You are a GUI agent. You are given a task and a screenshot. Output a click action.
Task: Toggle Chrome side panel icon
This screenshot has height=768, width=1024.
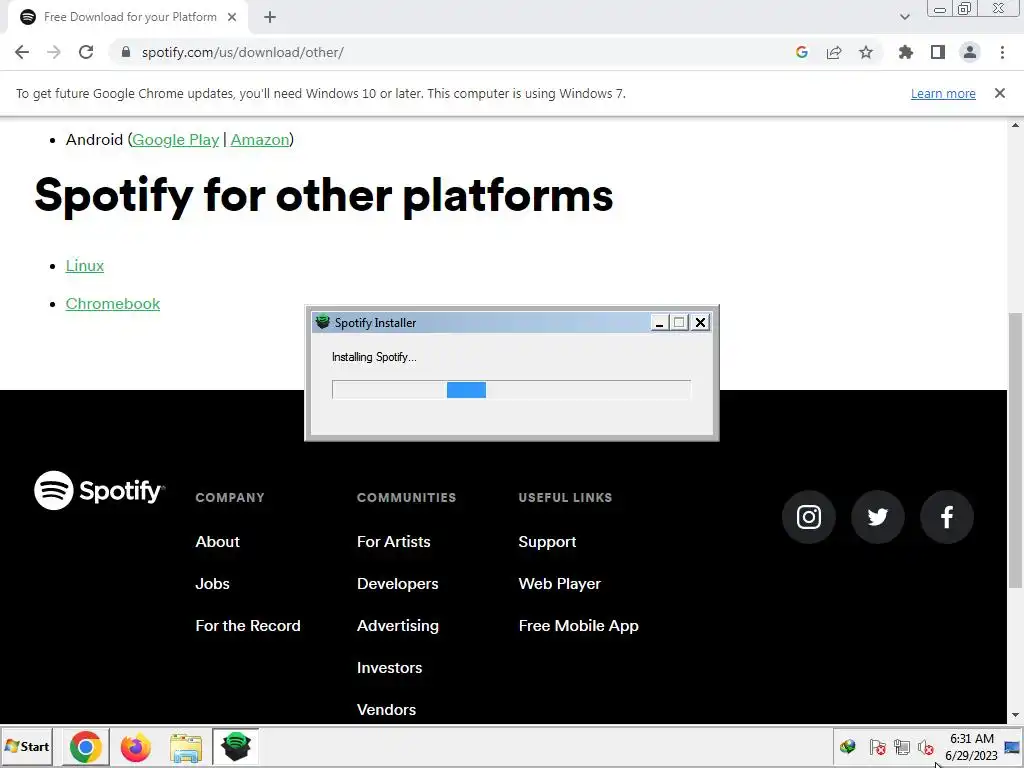coord(938,52)
